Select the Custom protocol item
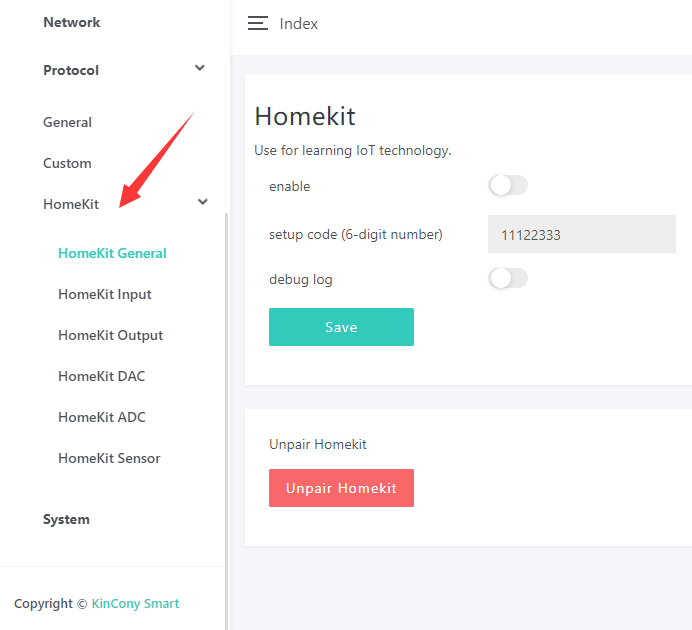Viewport: 692px width, 630px height. click(67, 163)
